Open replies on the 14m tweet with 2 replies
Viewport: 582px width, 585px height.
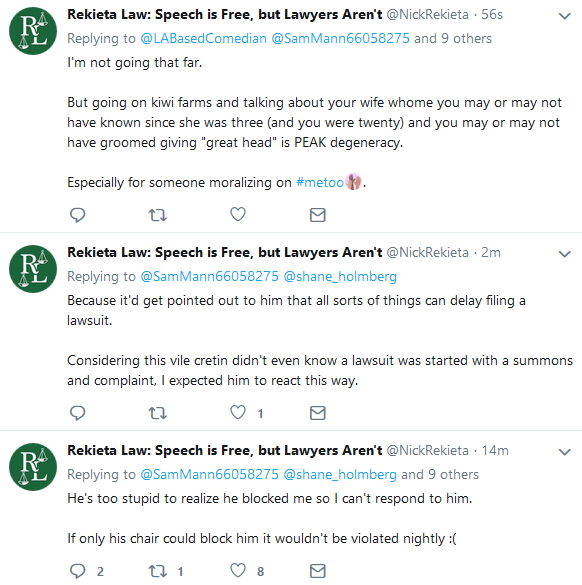[78, 571]
